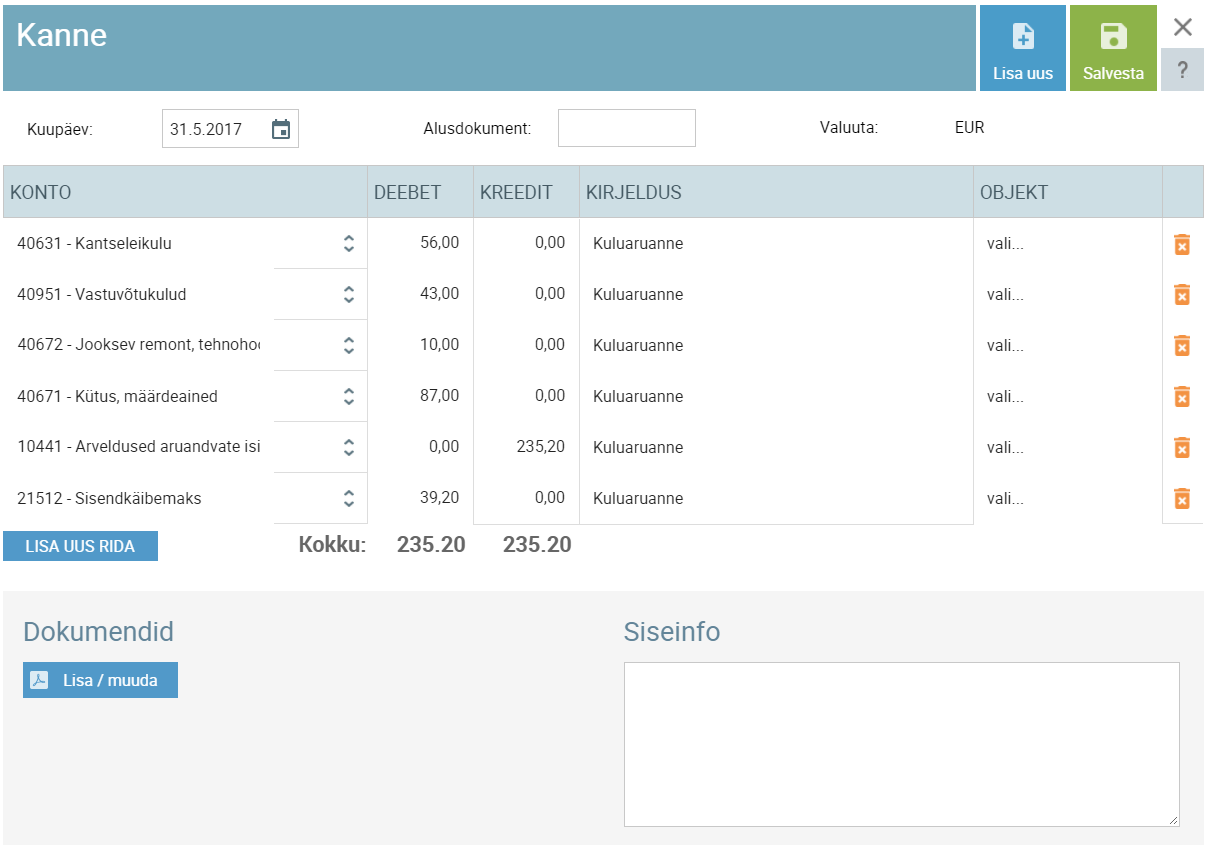Delete the Kütus, määrdeained row trash icon

point(1182,396)
